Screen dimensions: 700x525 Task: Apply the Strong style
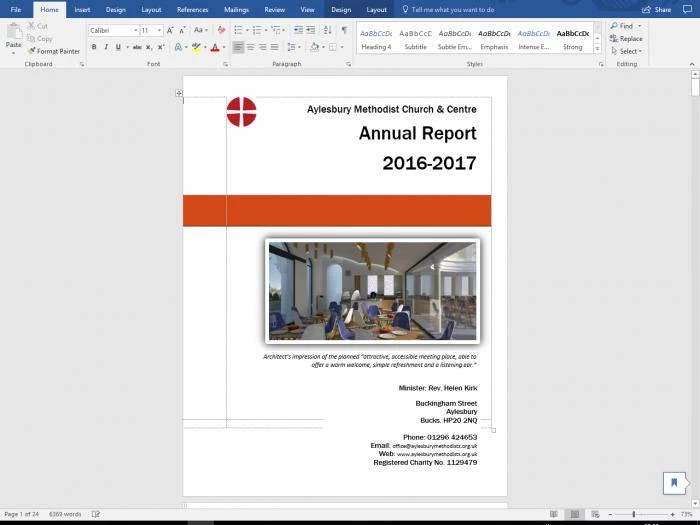tap(573, 39)
